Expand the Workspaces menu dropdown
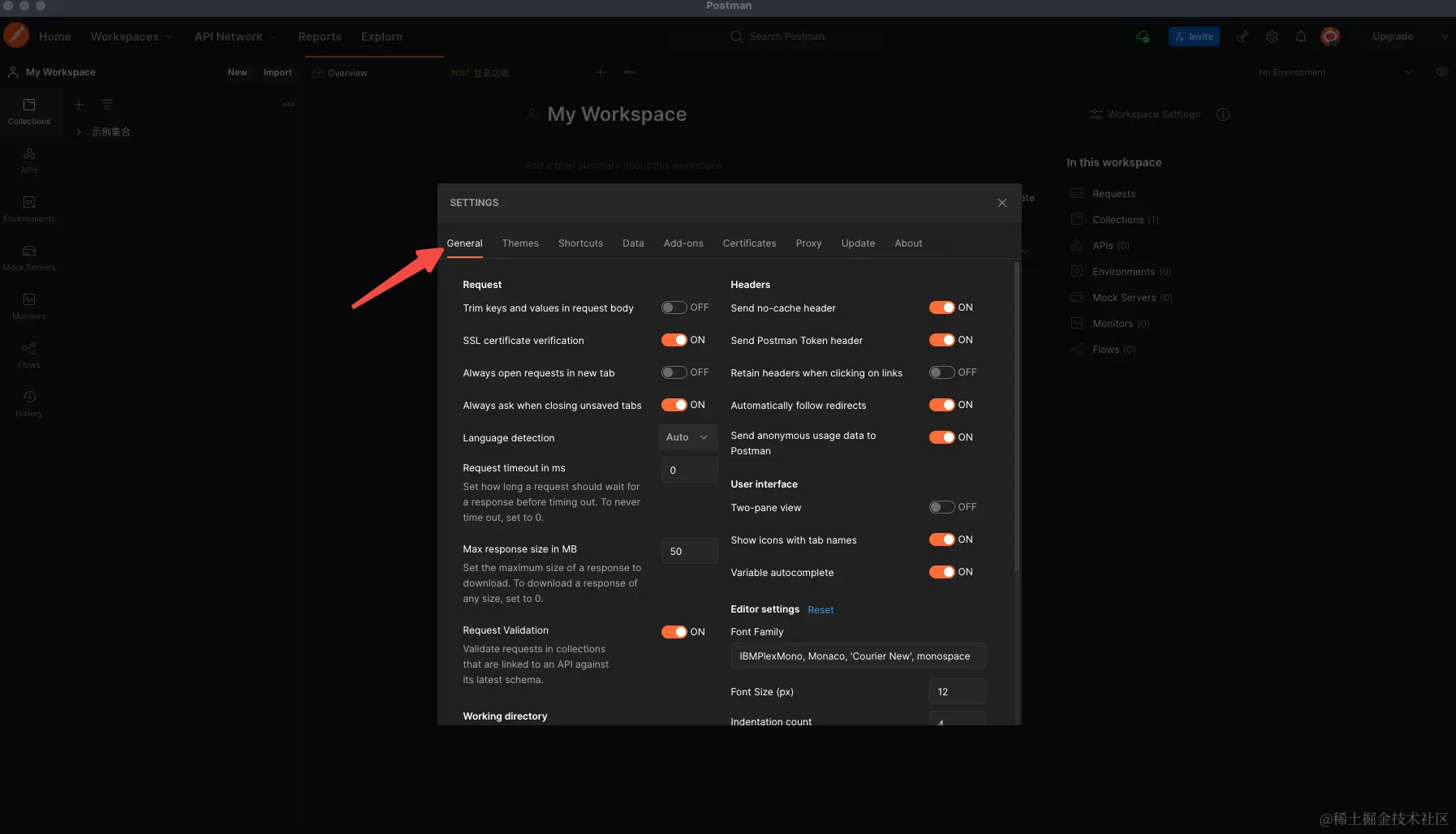This screenshot has height=834, width=1456. point(131,37)
